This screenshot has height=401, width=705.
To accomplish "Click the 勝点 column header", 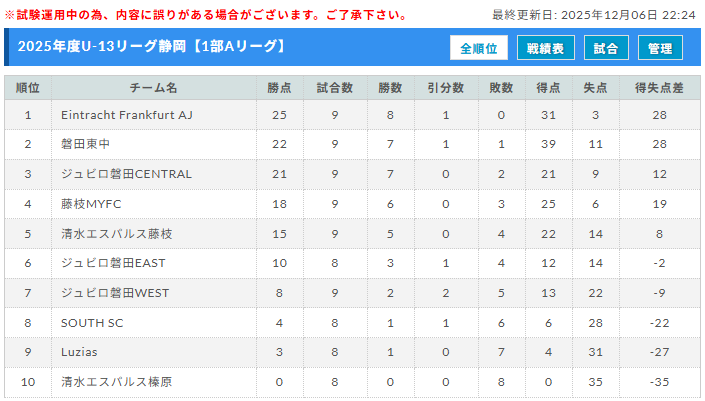I will [x=279, y=88].
